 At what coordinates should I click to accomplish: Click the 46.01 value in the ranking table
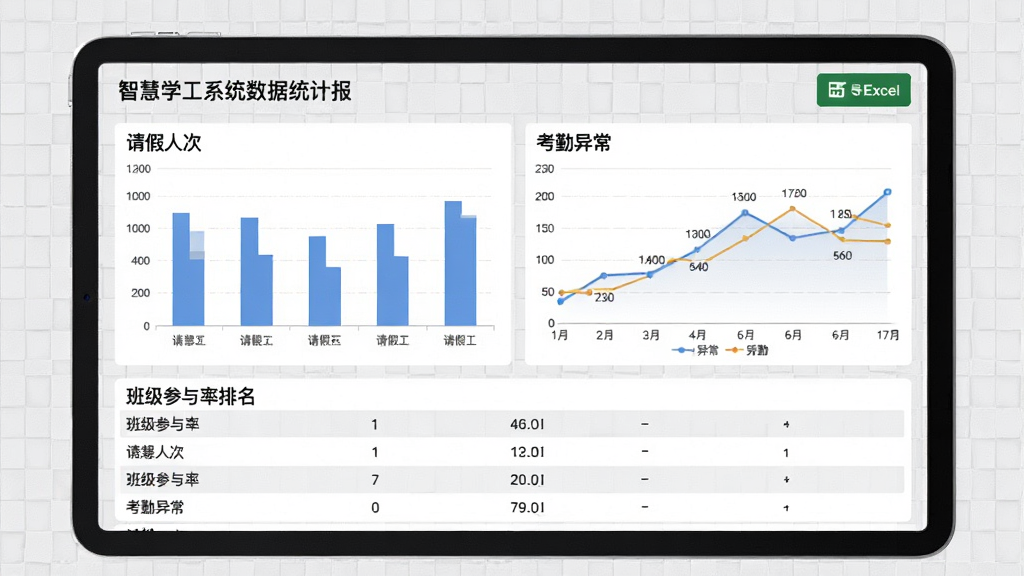527,424
